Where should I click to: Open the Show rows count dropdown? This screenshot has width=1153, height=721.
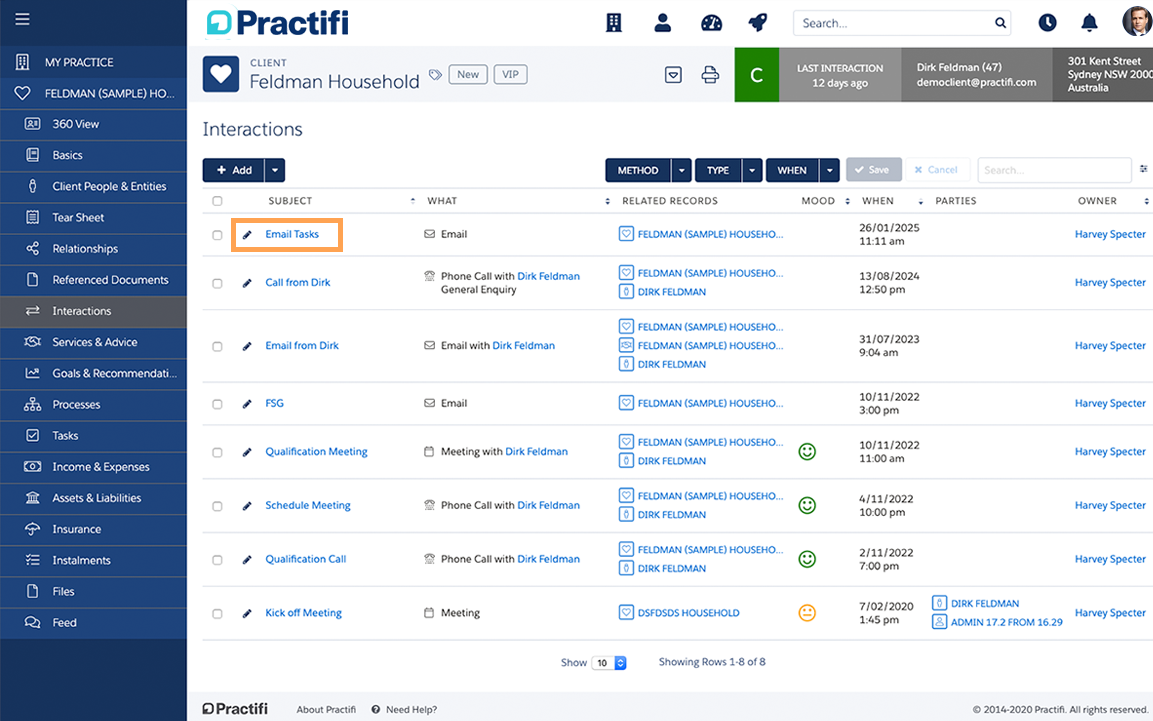[x=609, y=663]
